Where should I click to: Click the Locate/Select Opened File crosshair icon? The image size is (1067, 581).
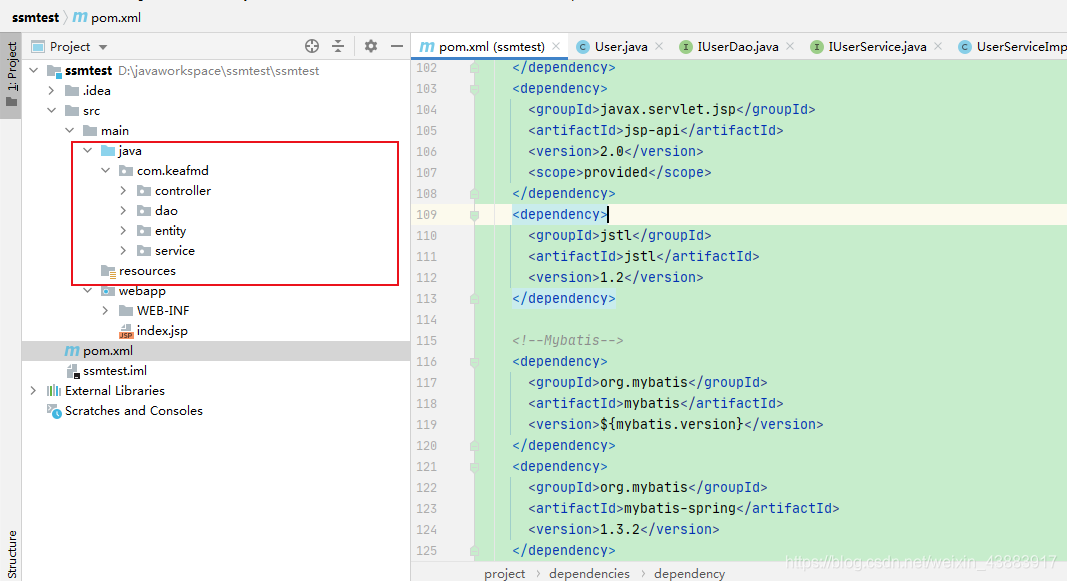pyautogui.click(x=312, y=46)
